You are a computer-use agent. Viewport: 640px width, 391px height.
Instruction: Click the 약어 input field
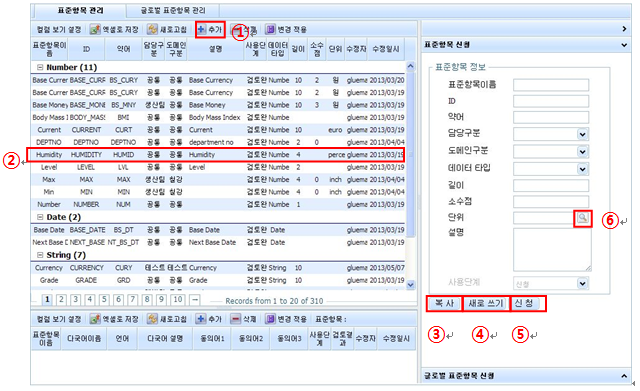[x=551, y=117]
